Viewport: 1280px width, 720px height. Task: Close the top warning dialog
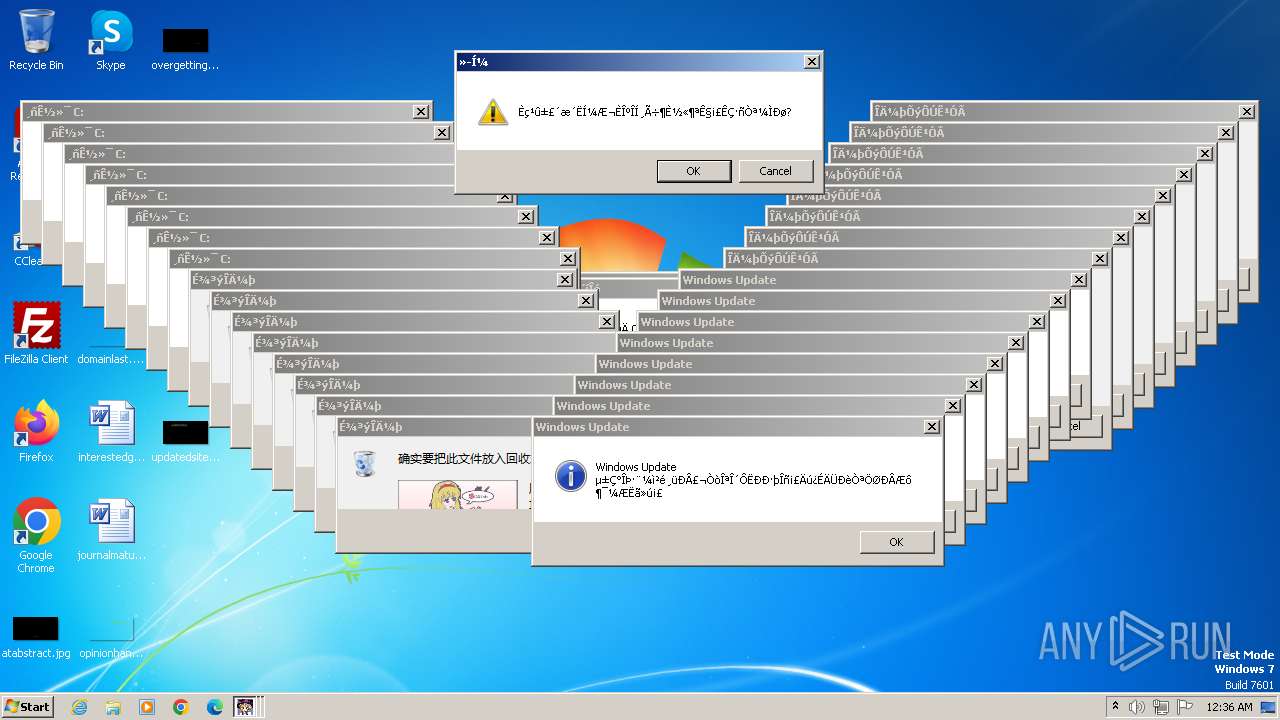point(811,62)
